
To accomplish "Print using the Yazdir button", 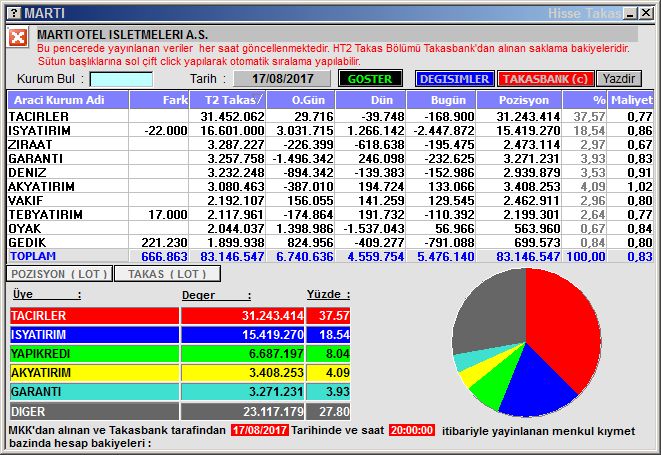I will [619, 79].
